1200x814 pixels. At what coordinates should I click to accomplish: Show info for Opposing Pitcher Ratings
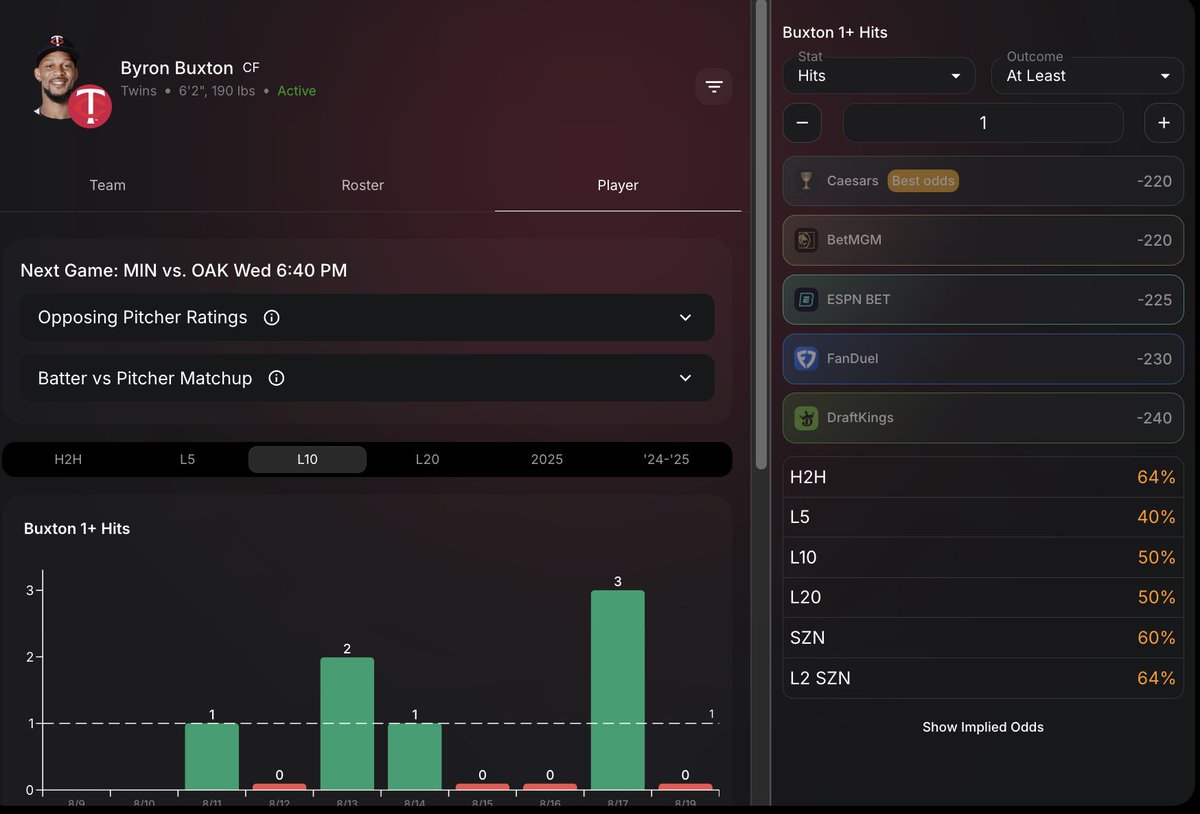pyautogui.click(x=271, y=317)
